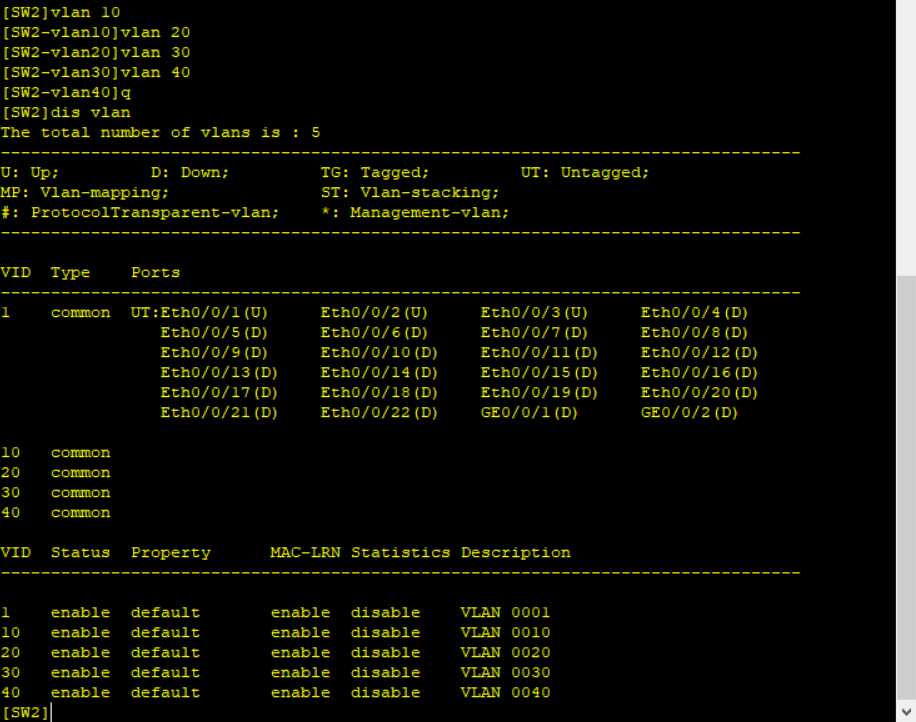Click "common" in the VID 30 row
The image size is (916, 722).
[x=81, y=493]
